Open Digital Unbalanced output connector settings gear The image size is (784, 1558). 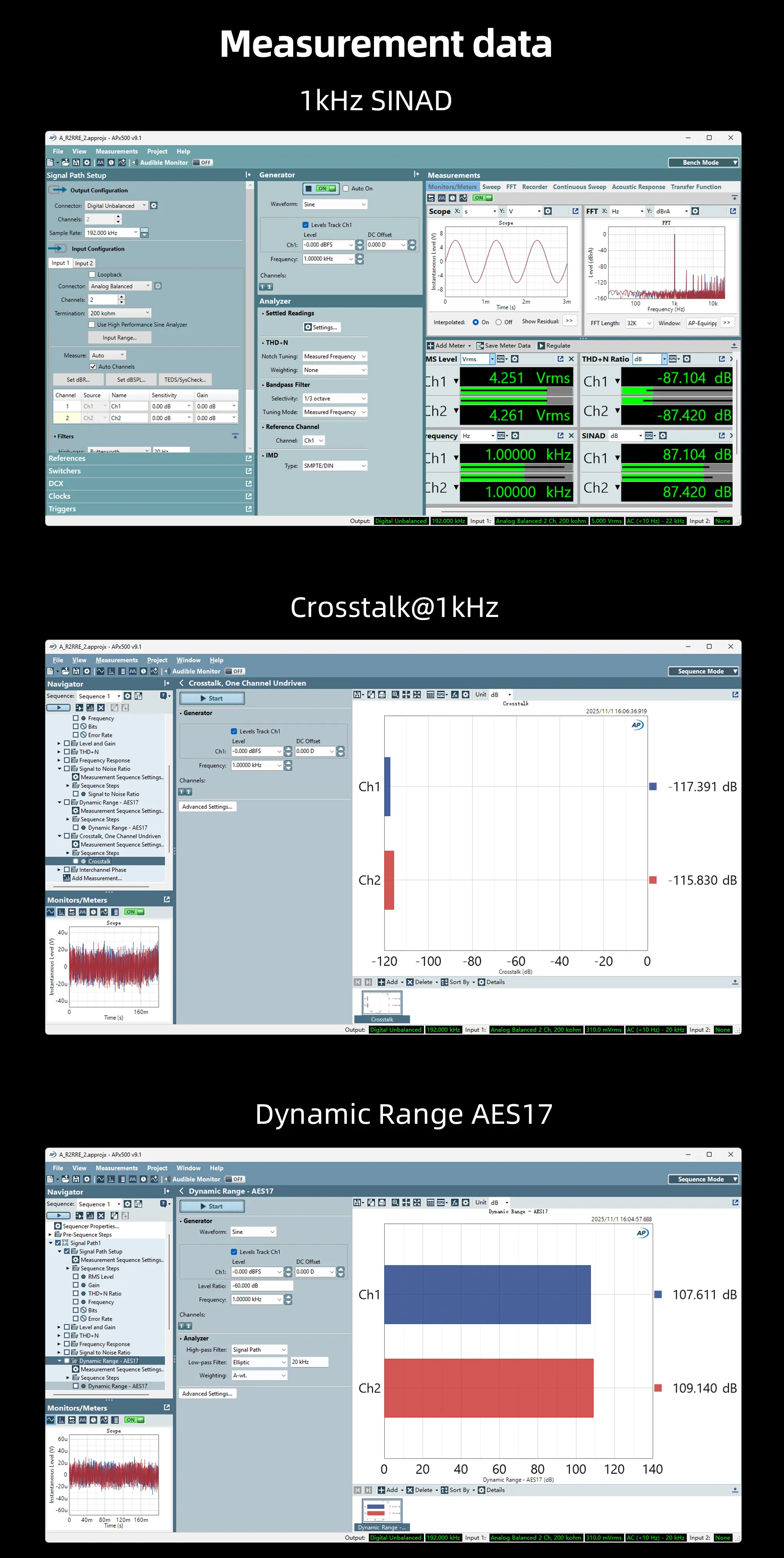pos(154,206)
